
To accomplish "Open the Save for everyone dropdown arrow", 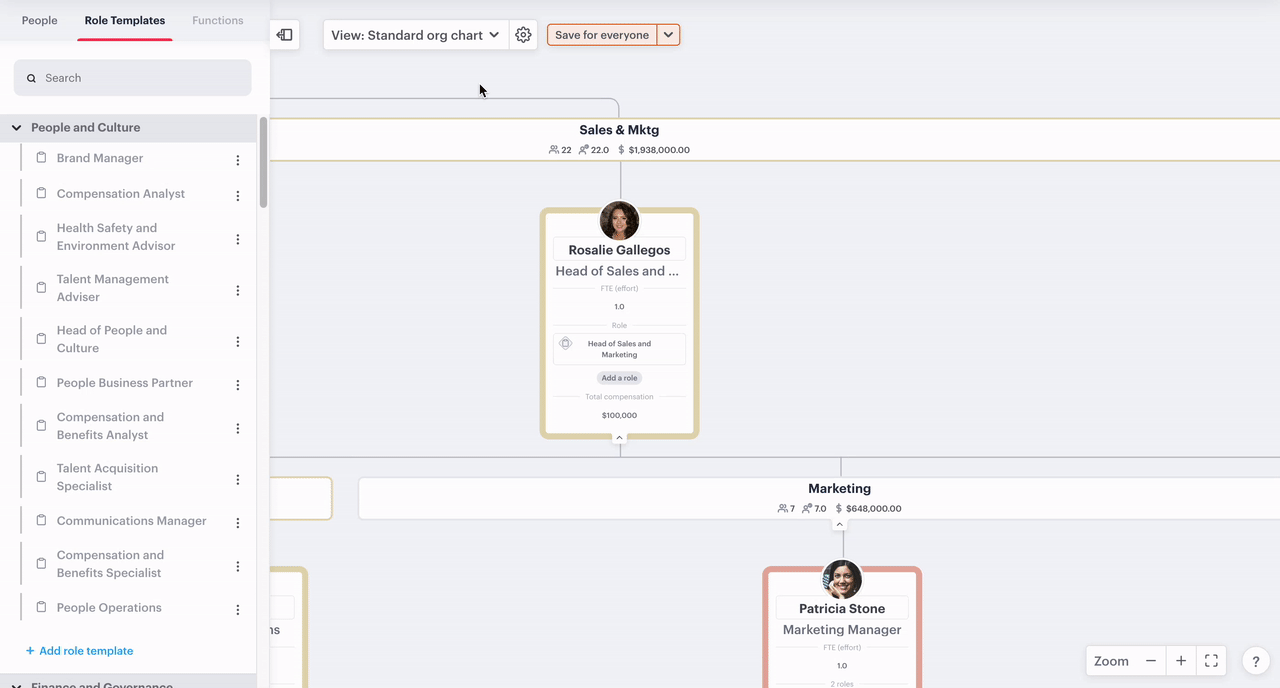I will (669, 35).
